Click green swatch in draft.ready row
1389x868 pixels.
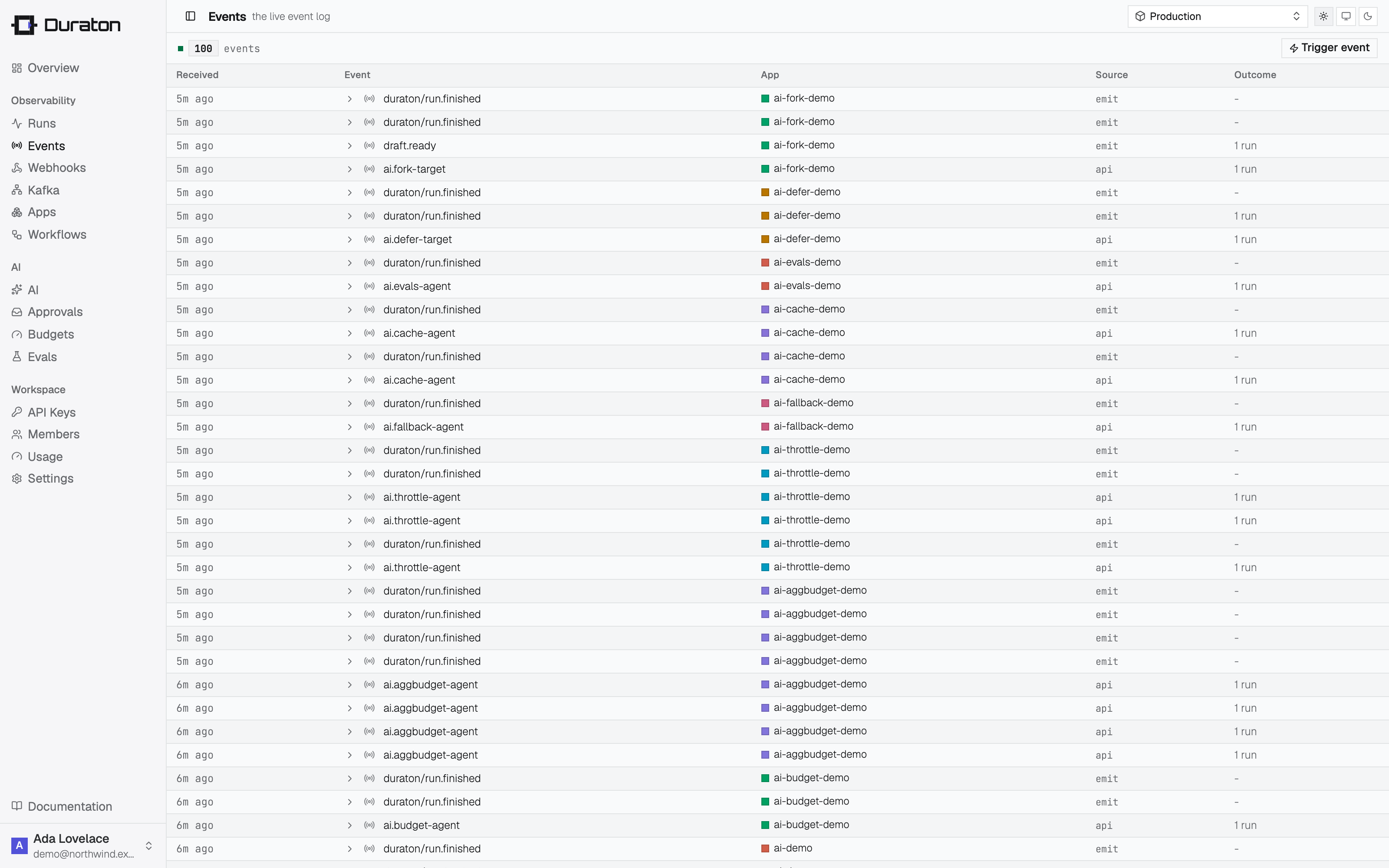765,146
